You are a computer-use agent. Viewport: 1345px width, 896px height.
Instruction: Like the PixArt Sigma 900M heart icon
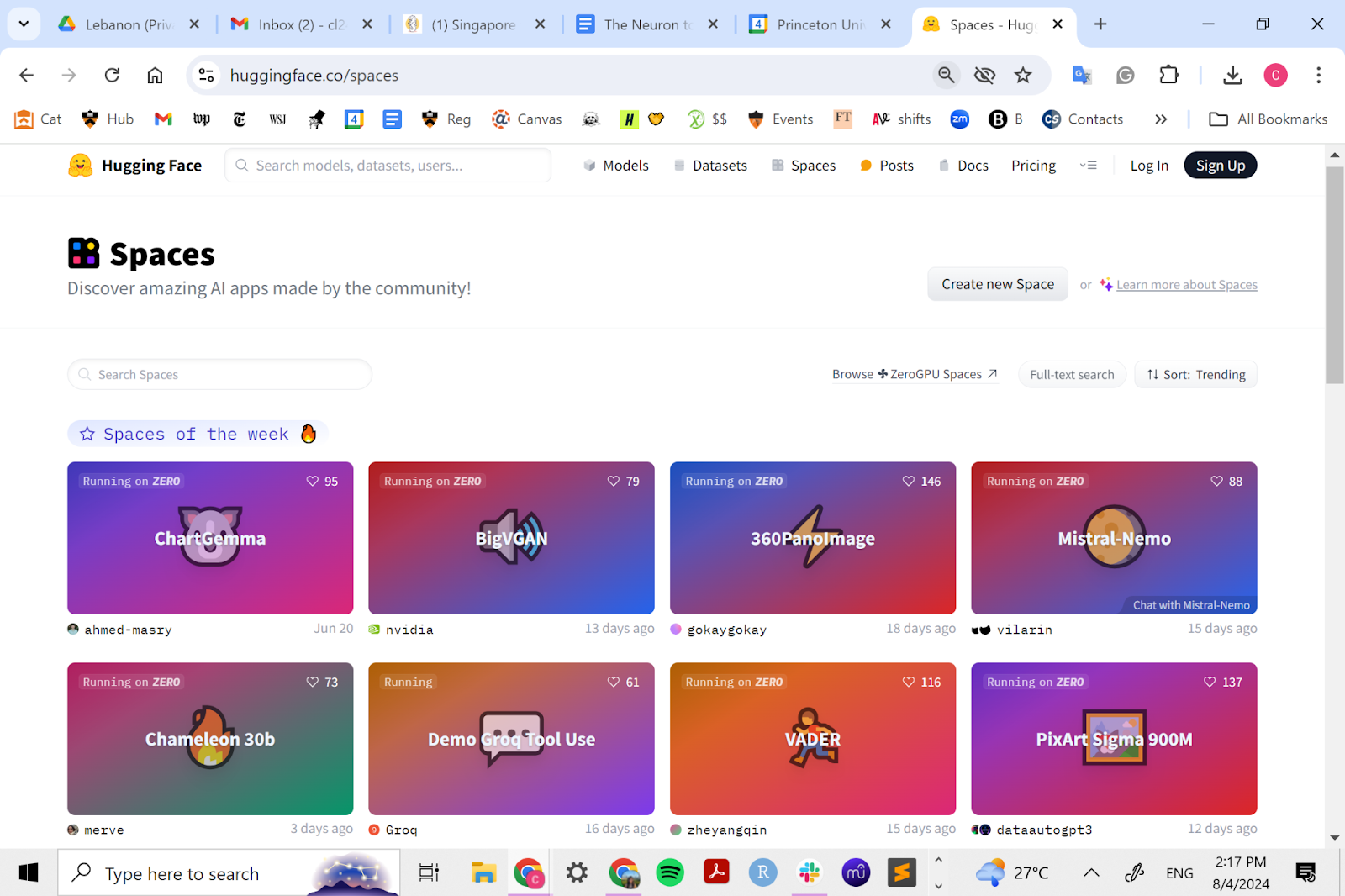click(x=1210, y=683)
